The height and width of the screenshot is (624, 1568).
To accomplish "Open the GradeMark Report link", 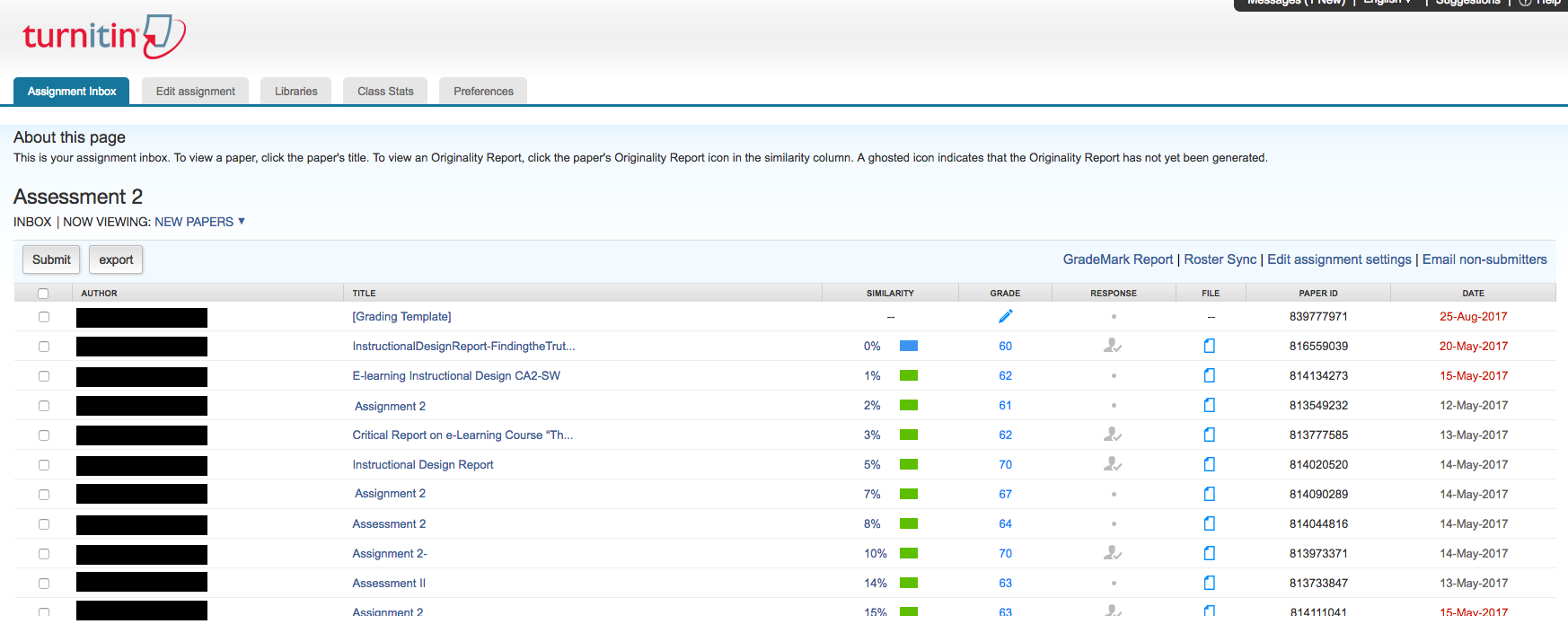I will click(1118, 259).
